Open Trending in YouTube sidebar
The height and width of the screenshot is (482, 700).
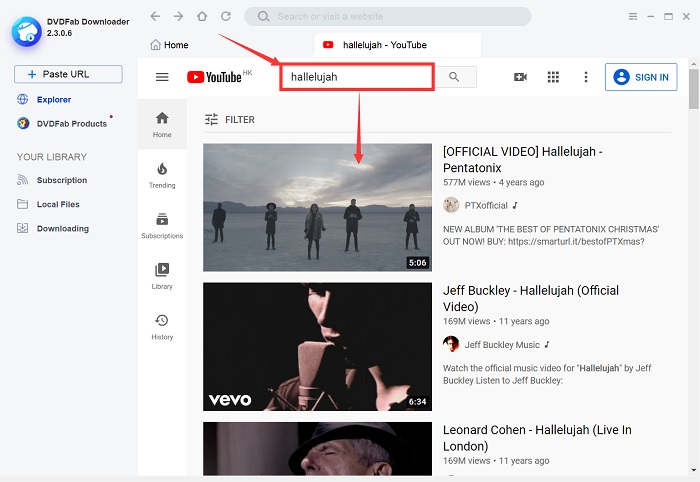[x=162, y=175]
